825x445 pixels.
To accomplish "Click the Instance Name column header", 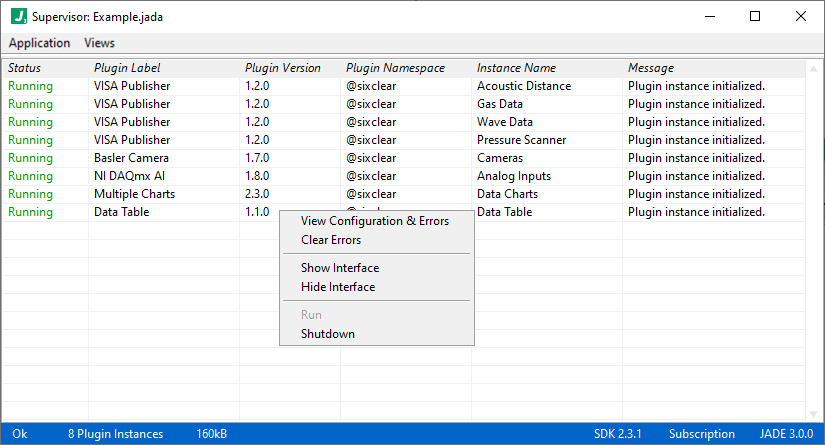I will [516, 68].
